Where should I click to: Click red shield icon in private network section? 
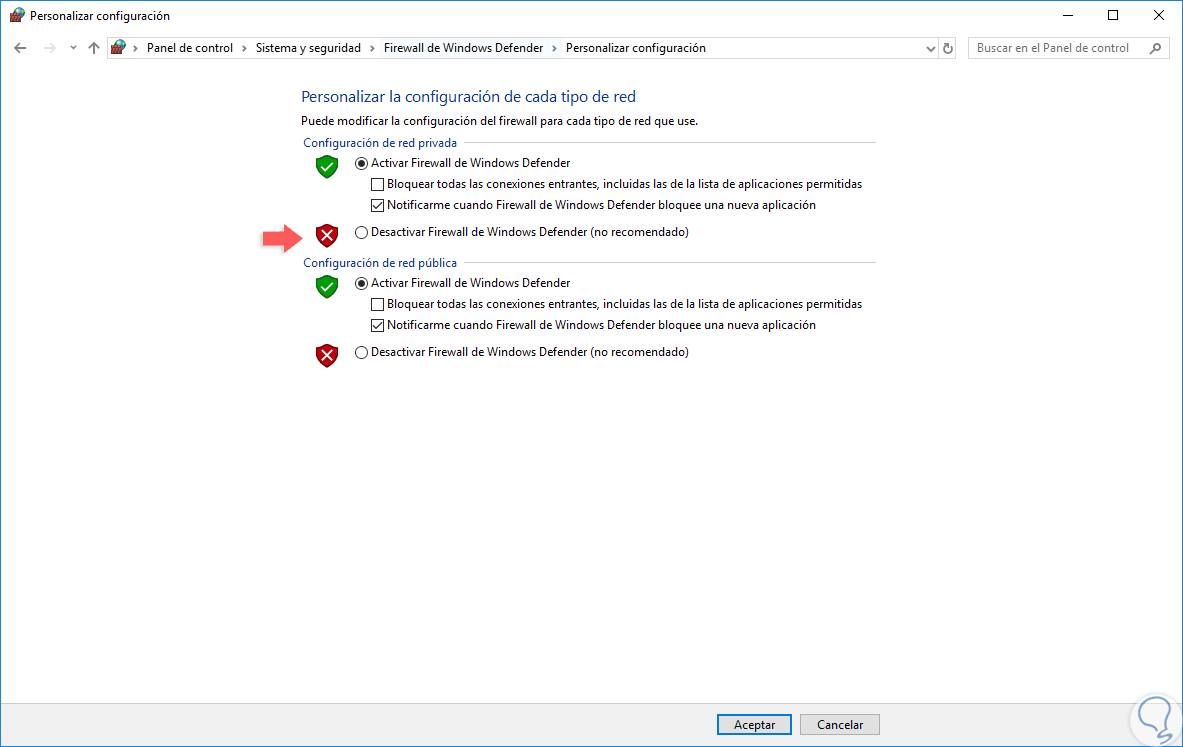click(327, 235)
